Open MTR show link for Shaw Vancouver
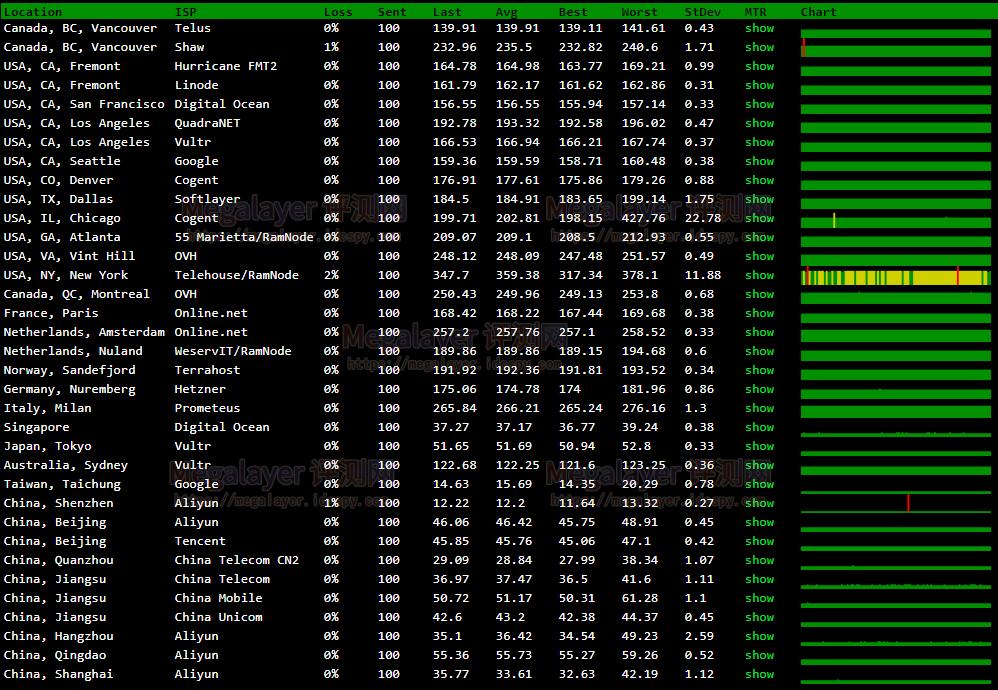Viewport: 998px width, 690px height. [759, 47]
